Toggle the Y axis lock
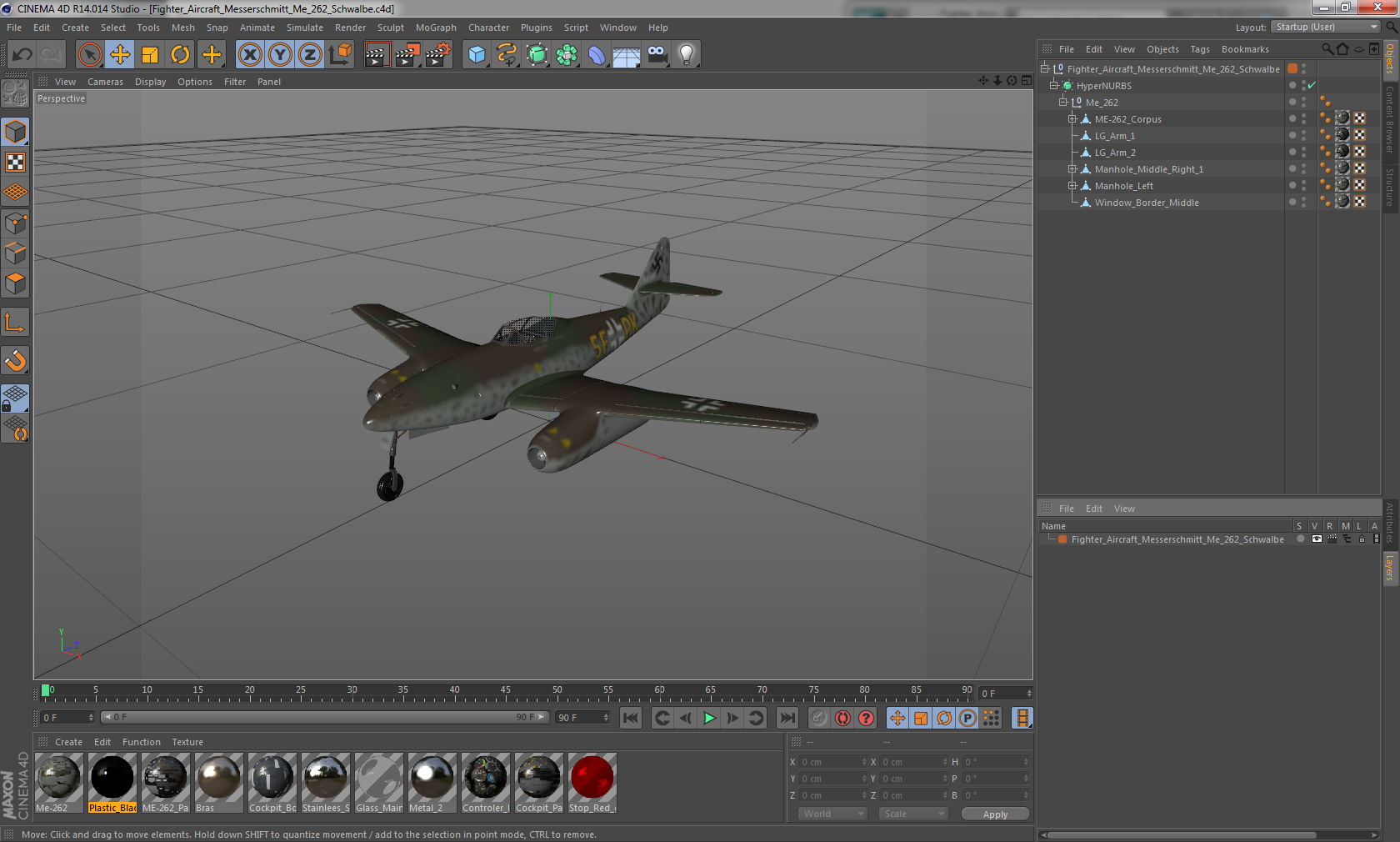This screenshot has width=1400, height=842. tap(280, 55)
